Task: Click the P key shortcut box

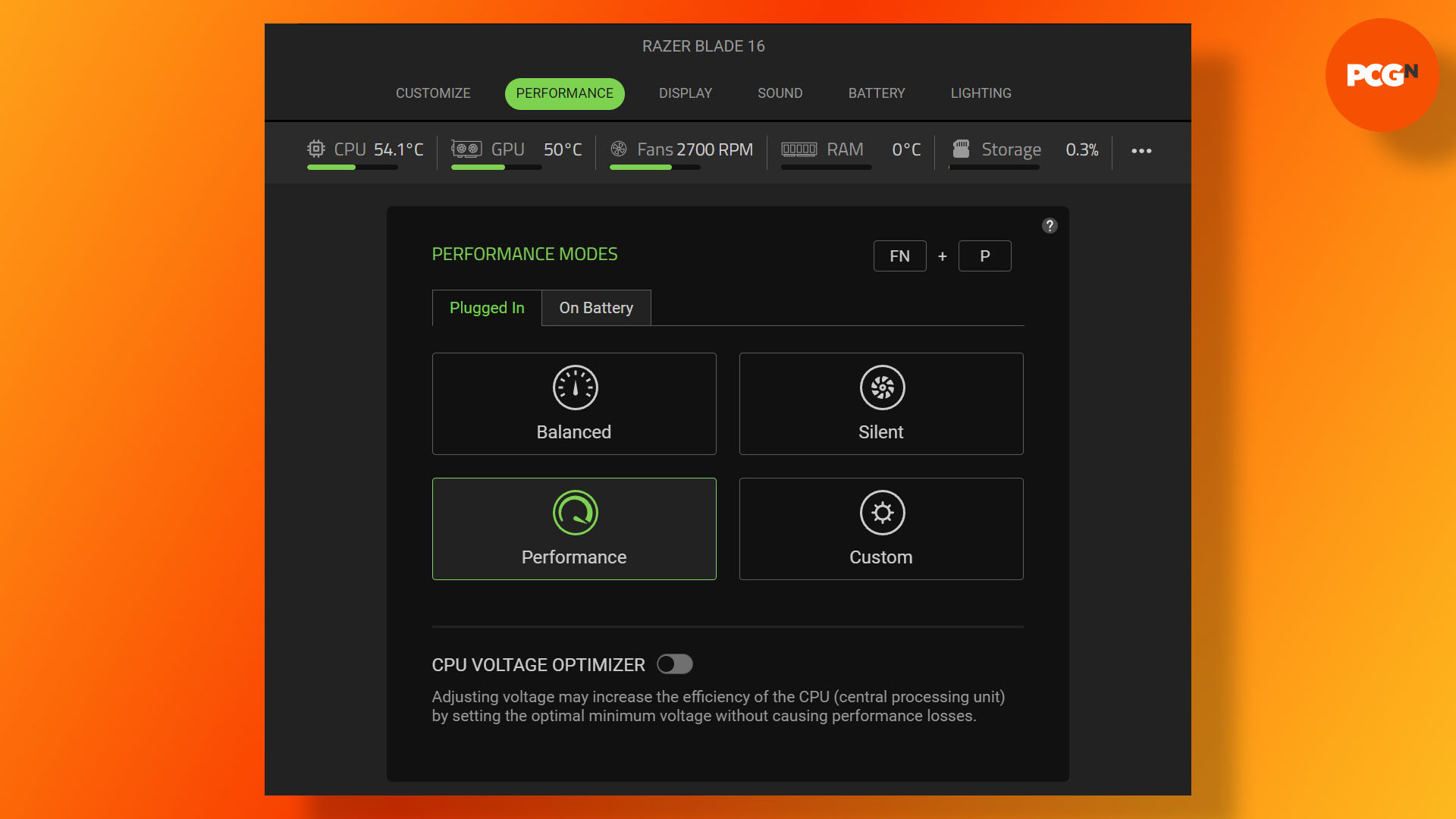Action: pyautogui.click(x=985, y=256)
